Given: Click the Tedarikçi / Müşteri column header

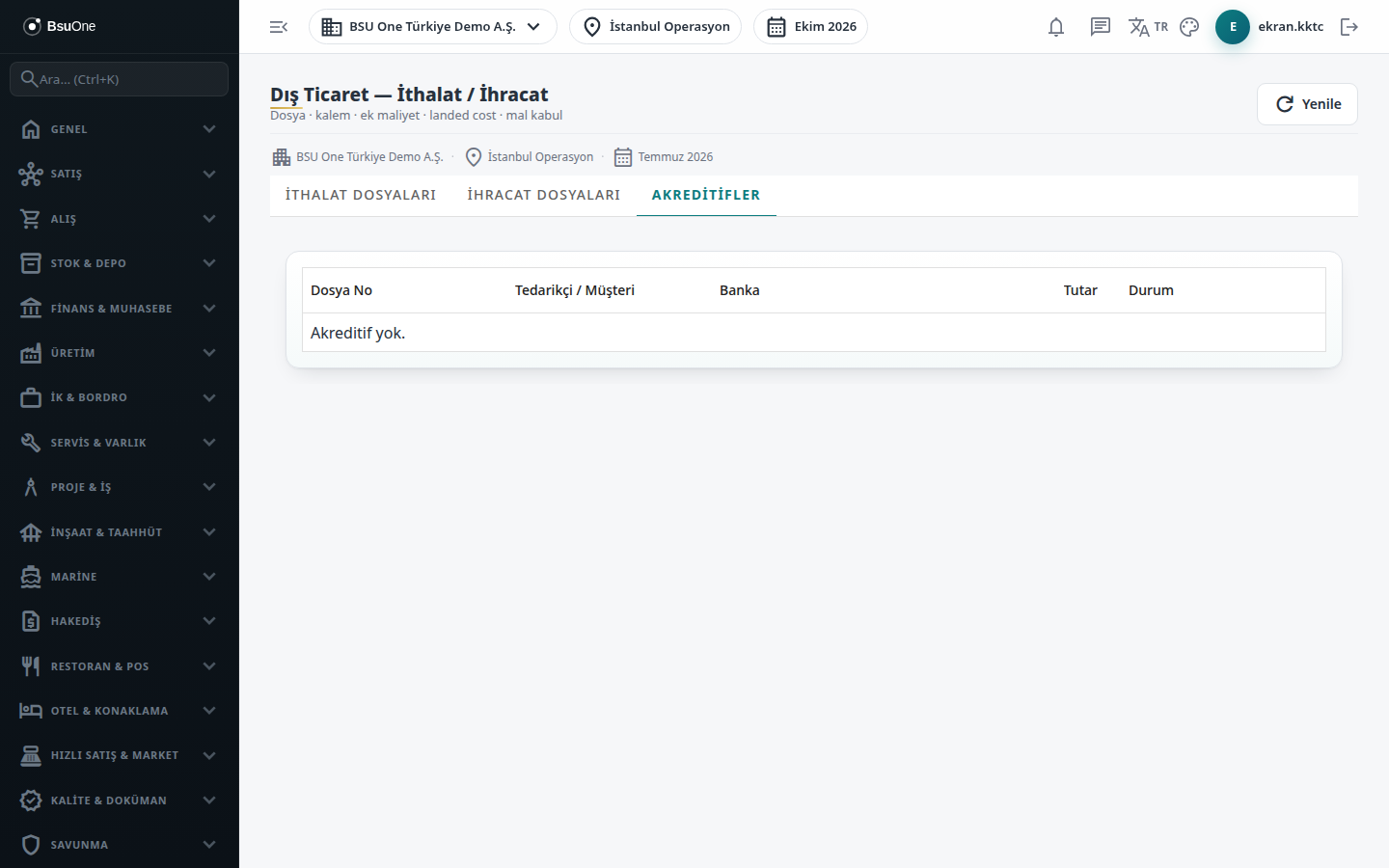Looking at the screenshot, I should tap(575, 290).
